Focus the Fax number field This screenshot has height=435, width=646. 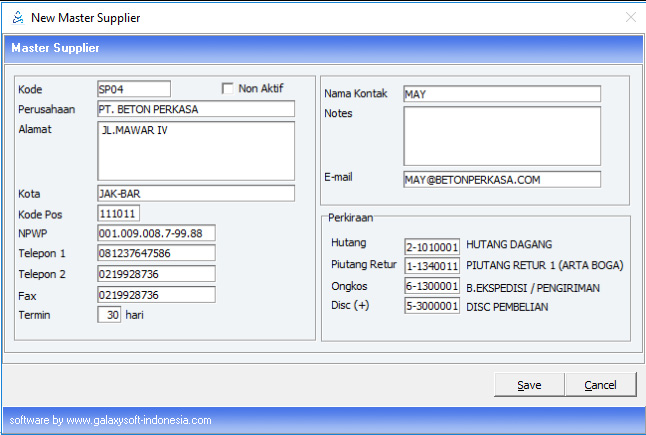click(156, 294)
